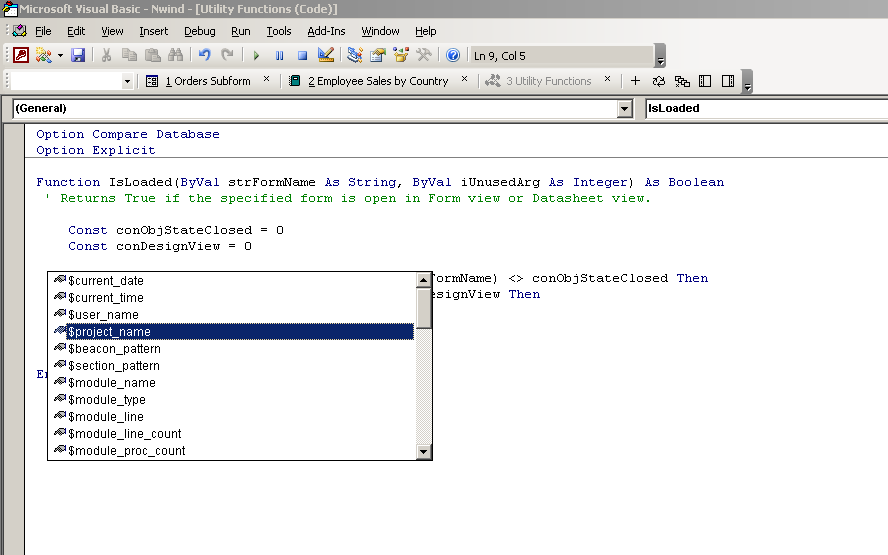The height and width of the screenshot is (555, 888).
Task: Open the Tools menu
Action: 279,31
